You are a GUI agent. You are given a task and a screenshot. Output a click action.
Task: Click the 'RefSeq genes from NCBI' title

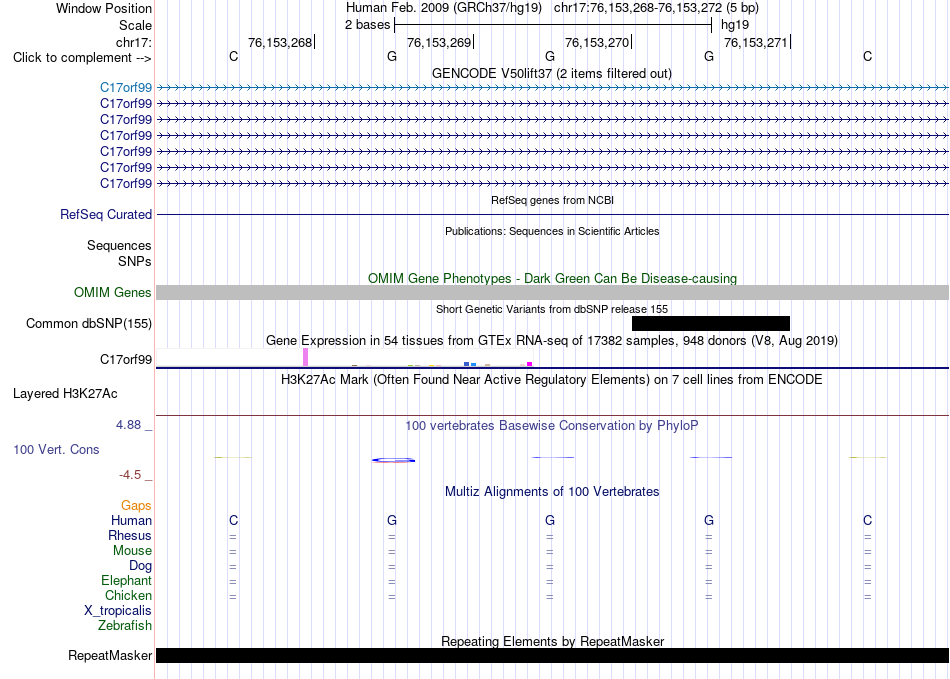click(553, 200)
